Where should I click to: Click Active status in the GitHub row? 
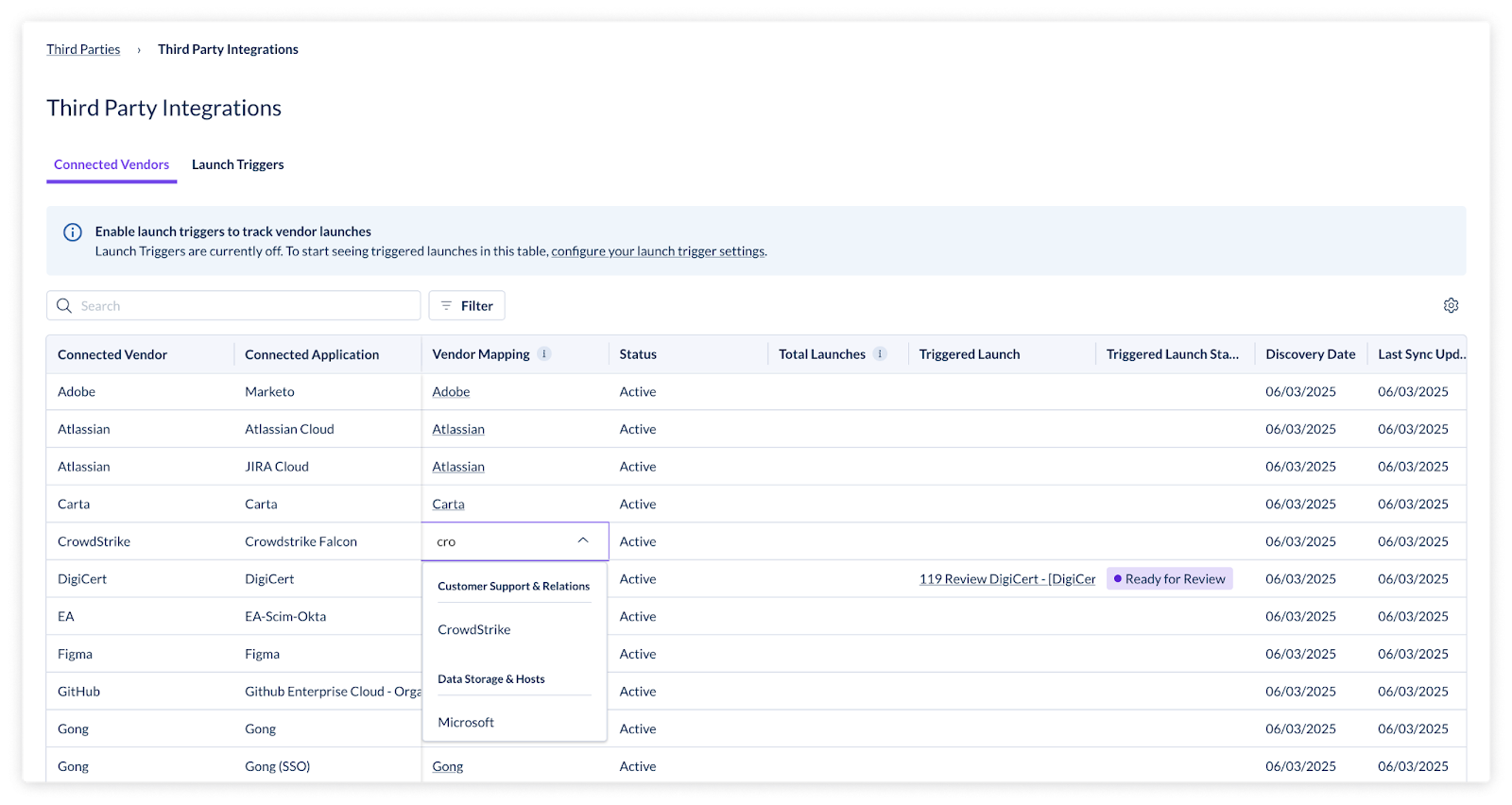[638, 692]
